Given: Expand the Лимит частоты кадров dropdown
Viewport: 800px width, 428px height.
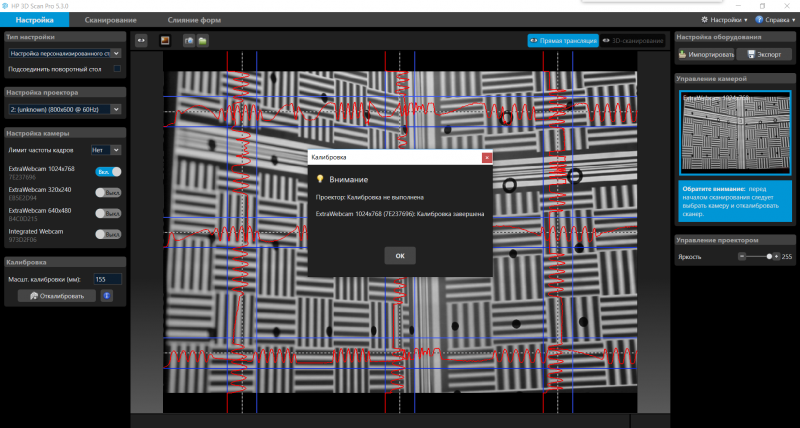Looking at the screenshot, I should point(105,150).
